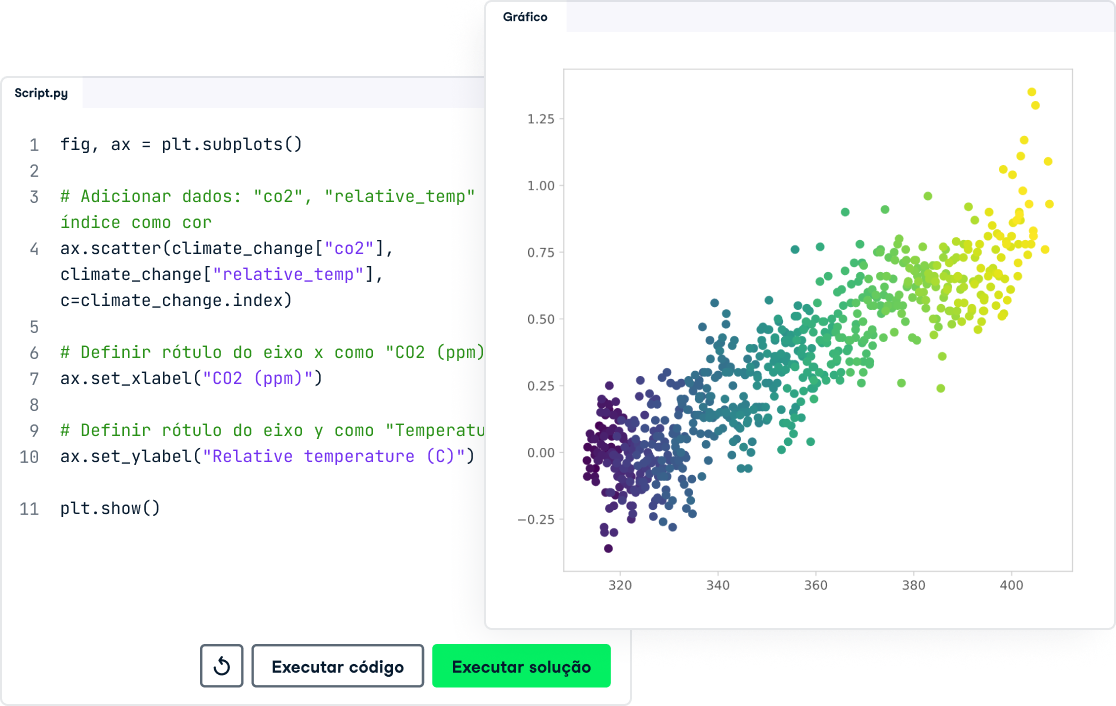Place cursor on the plt.subplots() line

180,144
